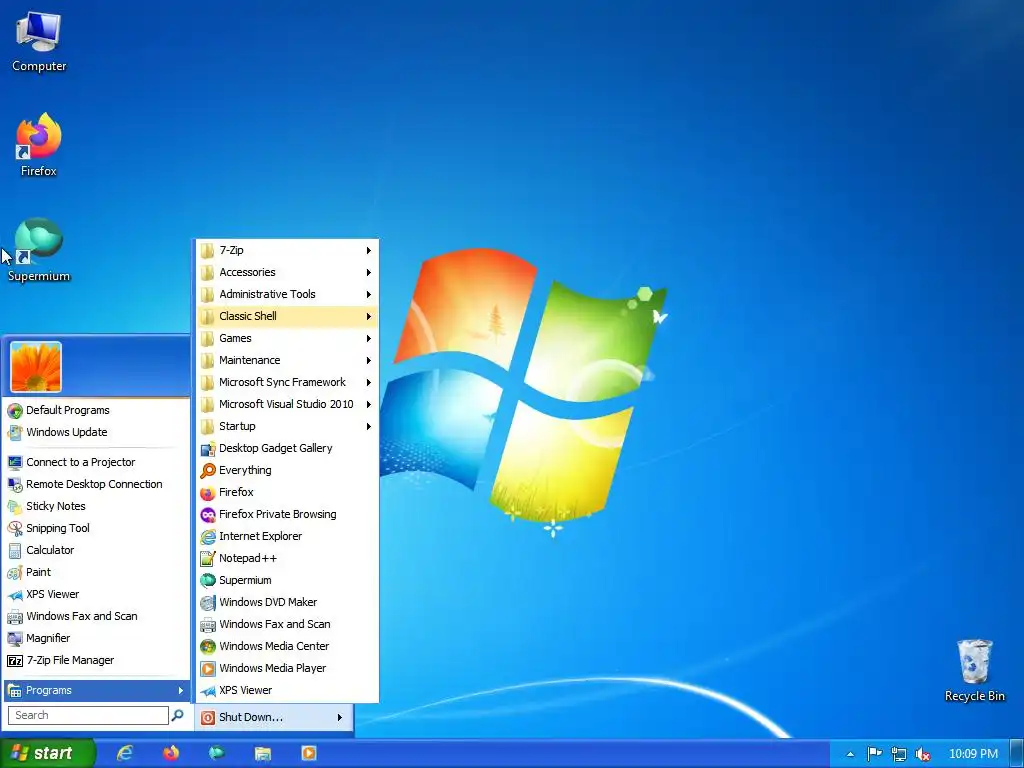Choose Supermium in the Programs list
The image size is (1024, 768).
pyautogui.click(x=287, y=581)
